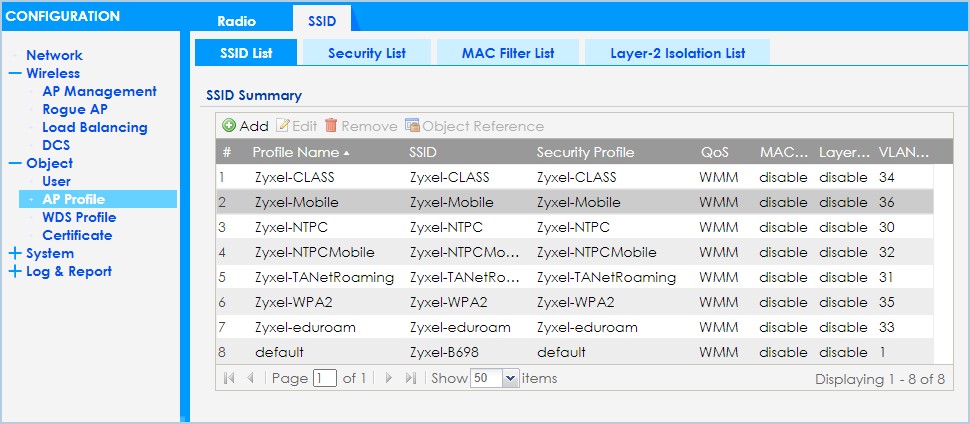This screenshot has height=424, width=970.
Task: Click the Displaying 1 - 8 of 8 text
Action: [880, 379]
